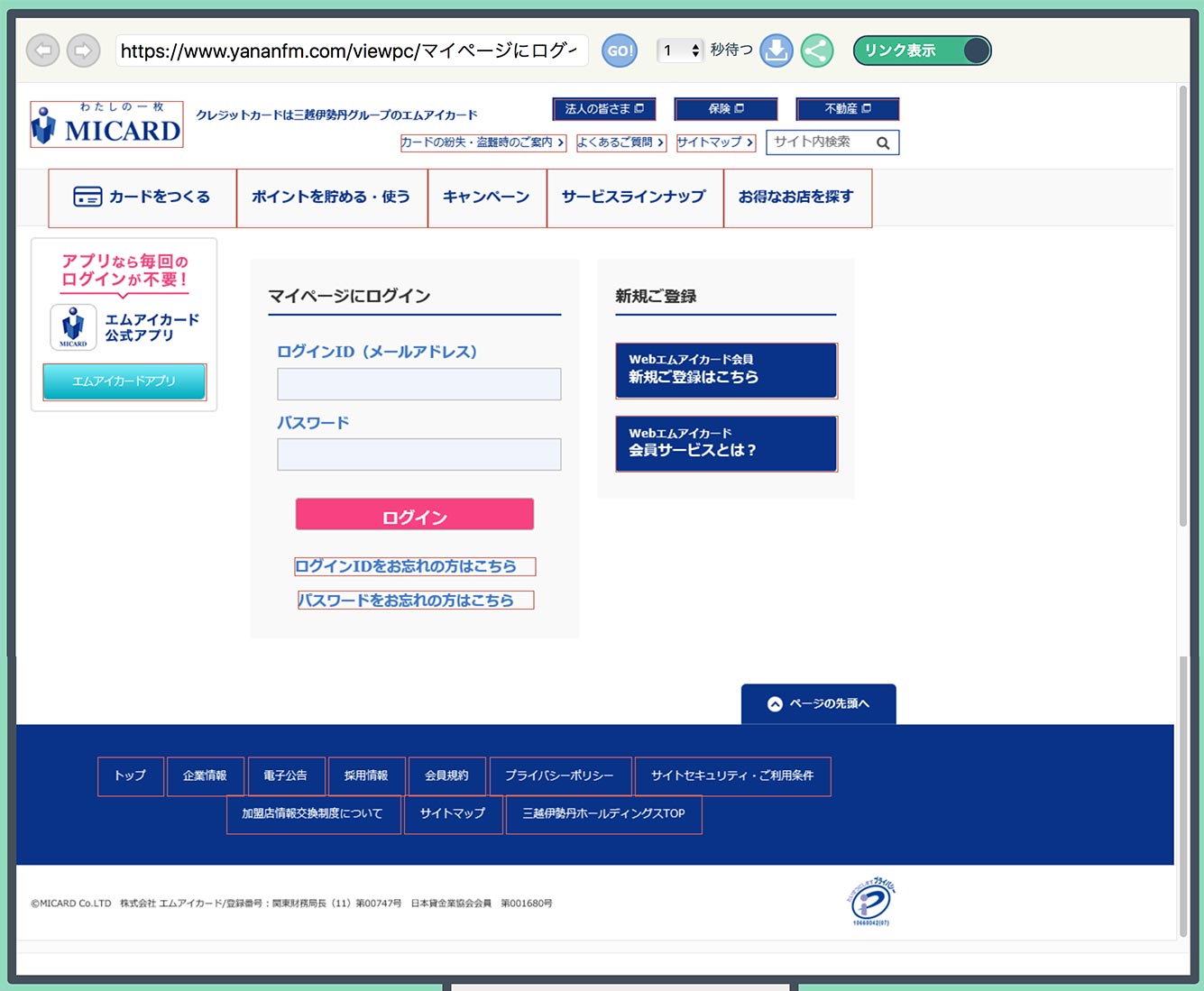This screenshot has height=991, width=1204.
Task: Open ポイントを貯める・使う menu
Action: pos(332,197)
